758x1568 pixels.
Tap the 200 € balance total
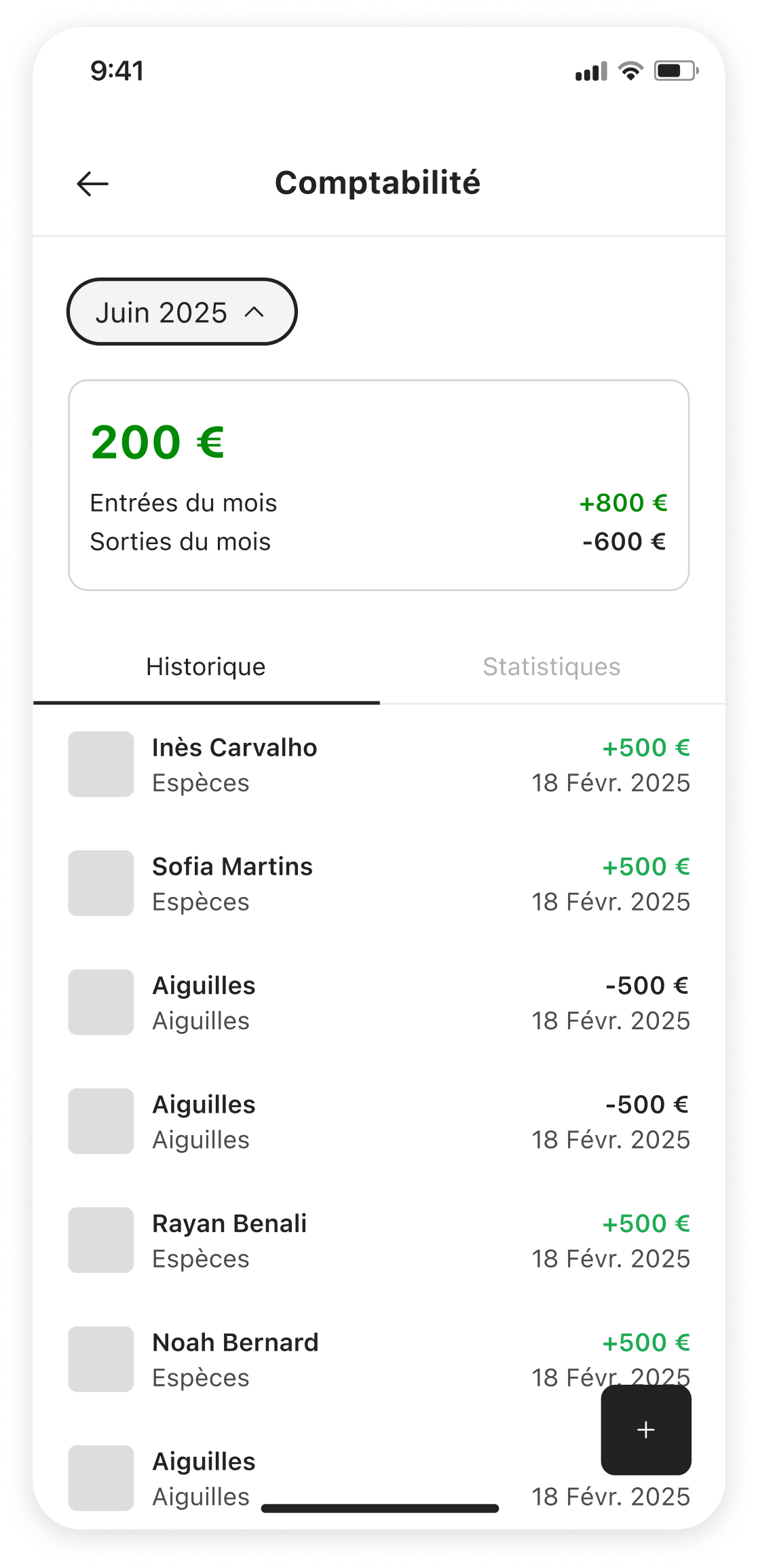coord(157,442)
